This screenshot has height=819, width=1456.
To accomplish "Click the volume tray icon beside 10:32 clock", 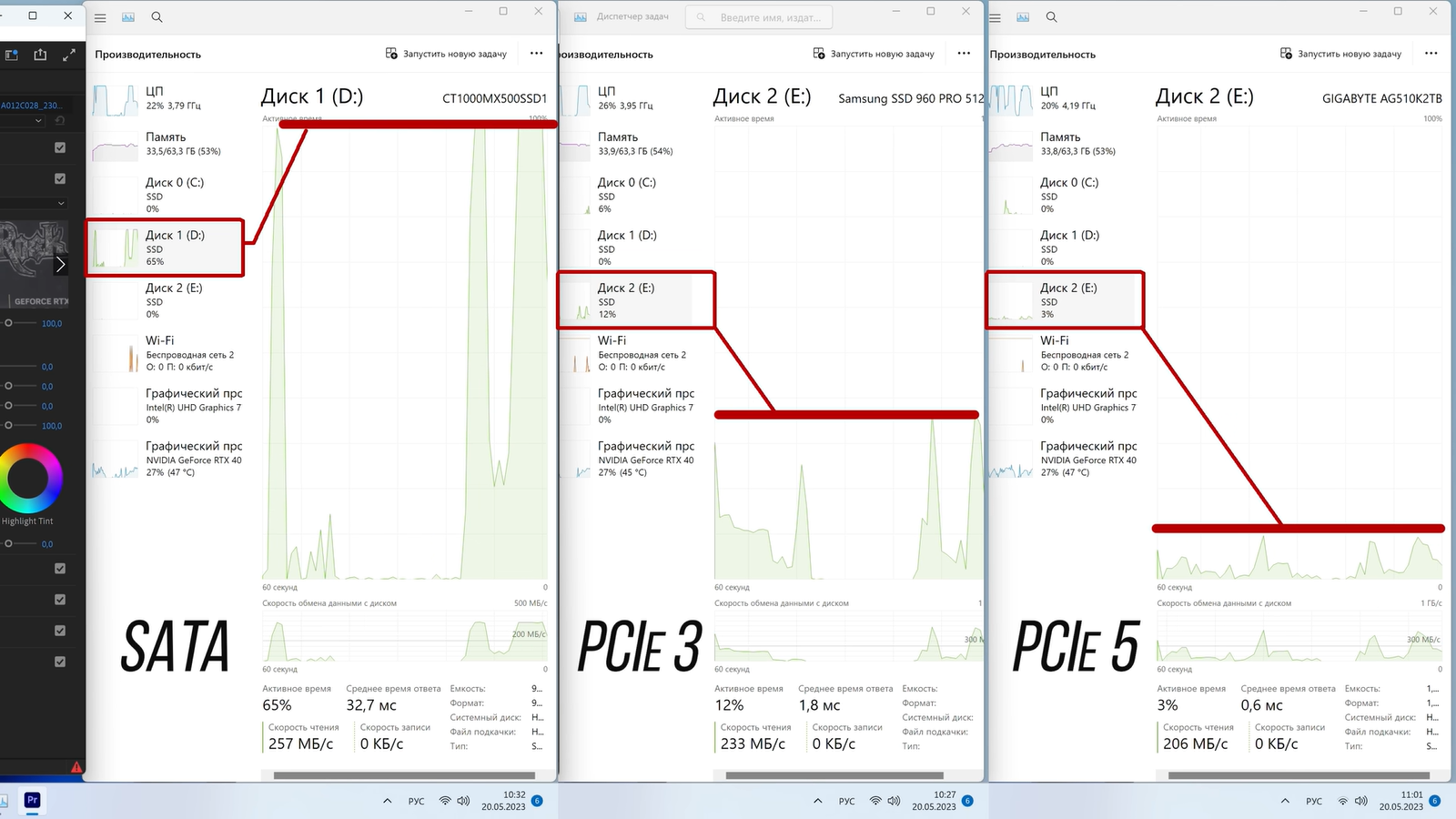I will point(463,801).
